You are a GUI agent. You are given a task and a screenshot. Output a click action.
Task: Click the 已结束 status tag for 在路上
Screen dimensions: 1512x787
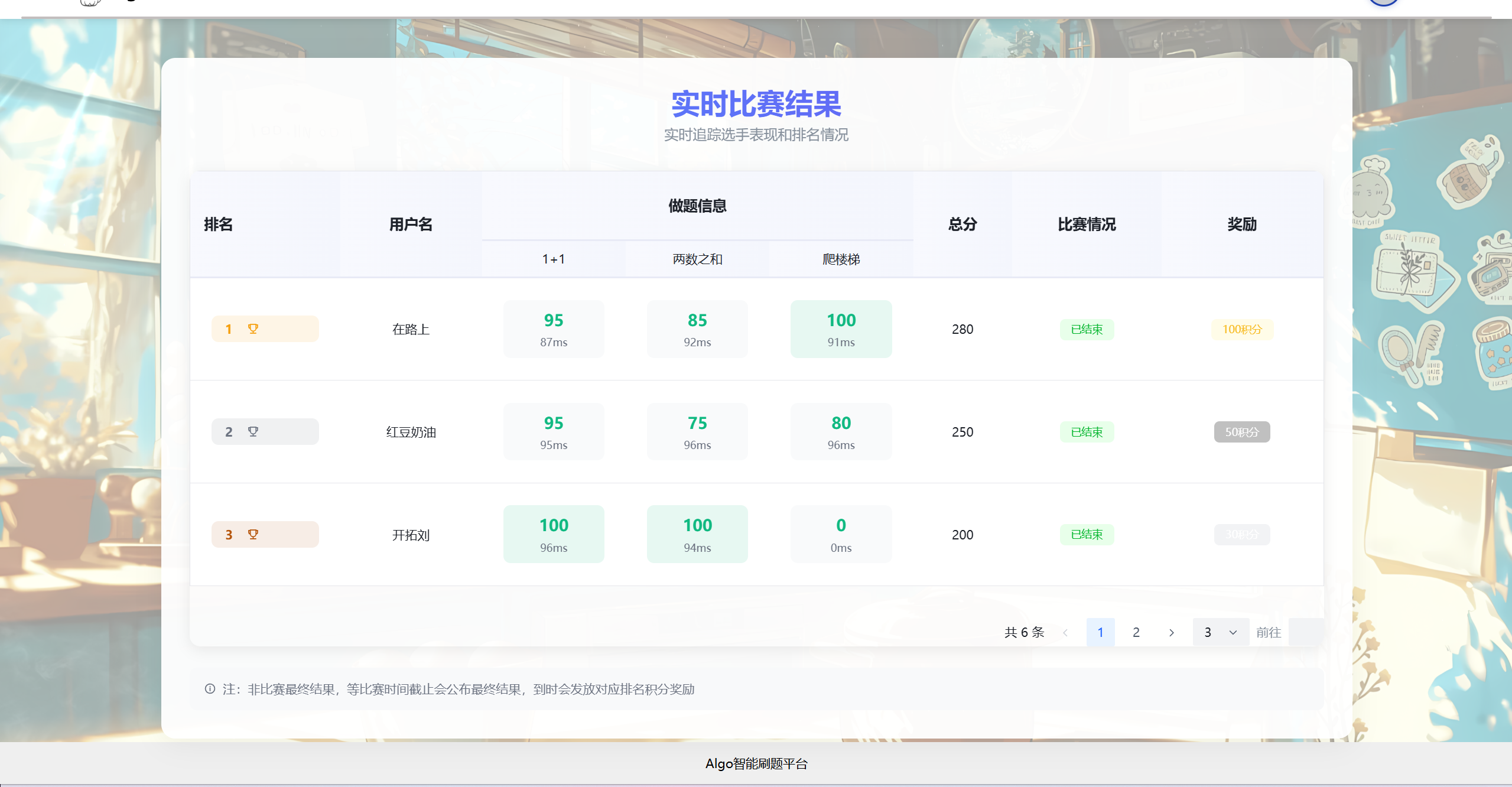click(1087, 329)
